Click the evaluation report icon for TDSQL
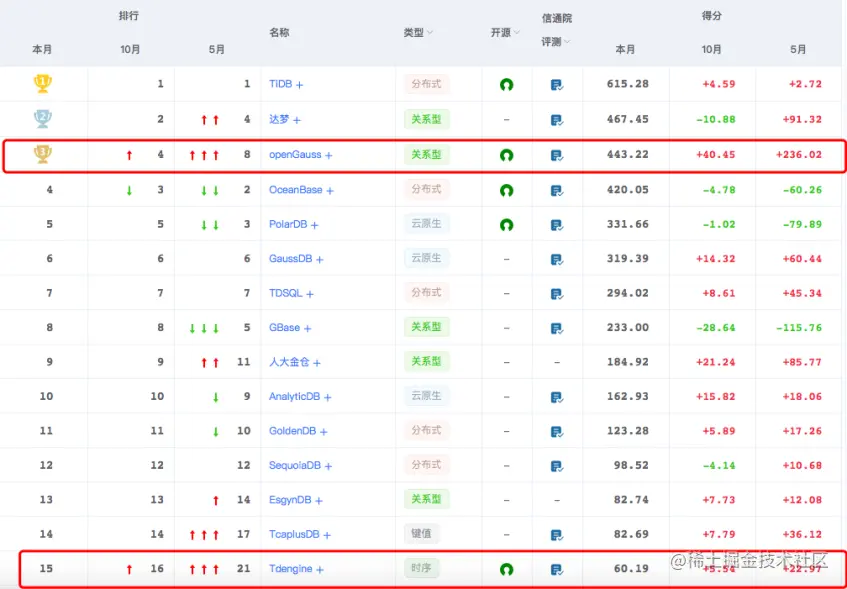This screenshot has width=847, height=589. (557, 294)
